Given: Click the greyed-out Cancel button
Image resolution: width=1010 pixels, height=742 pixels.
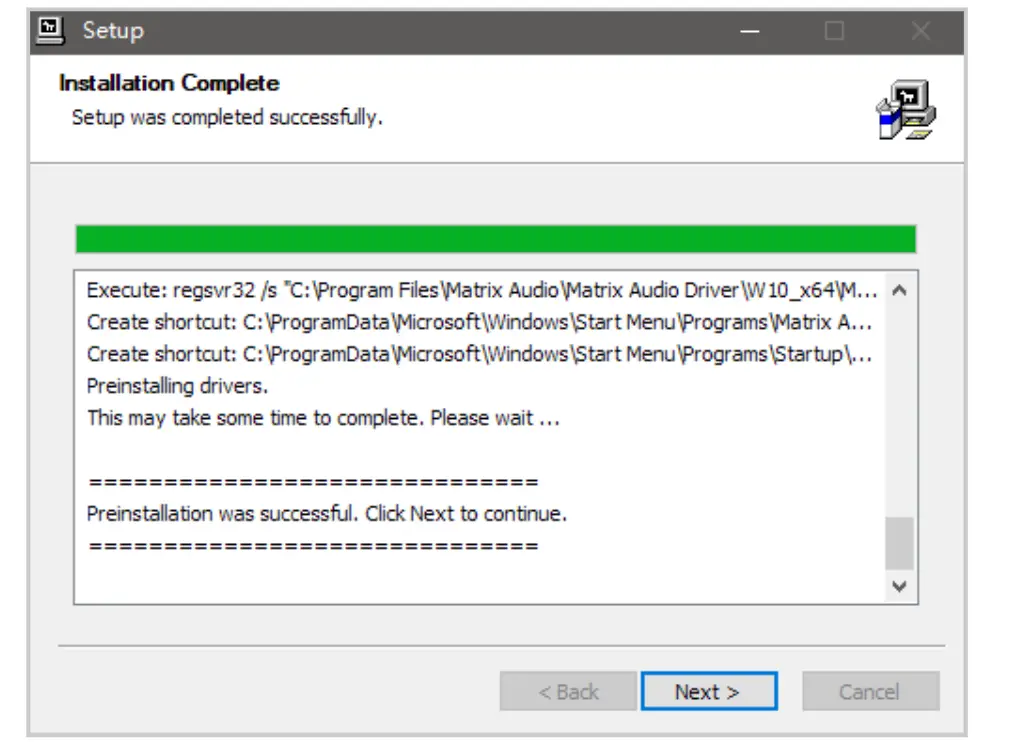Looking at the screenshot, I should 869,692.
